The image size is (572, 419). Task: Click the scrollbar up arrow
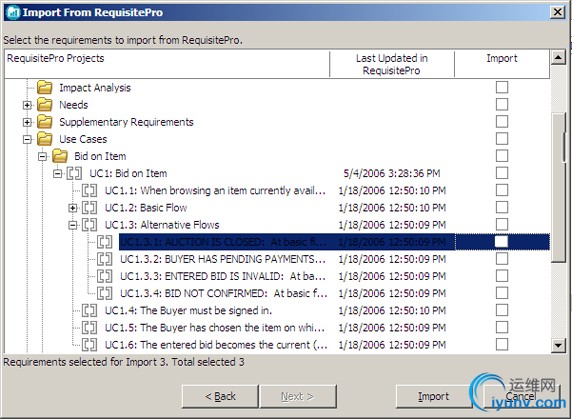[558, 58]
